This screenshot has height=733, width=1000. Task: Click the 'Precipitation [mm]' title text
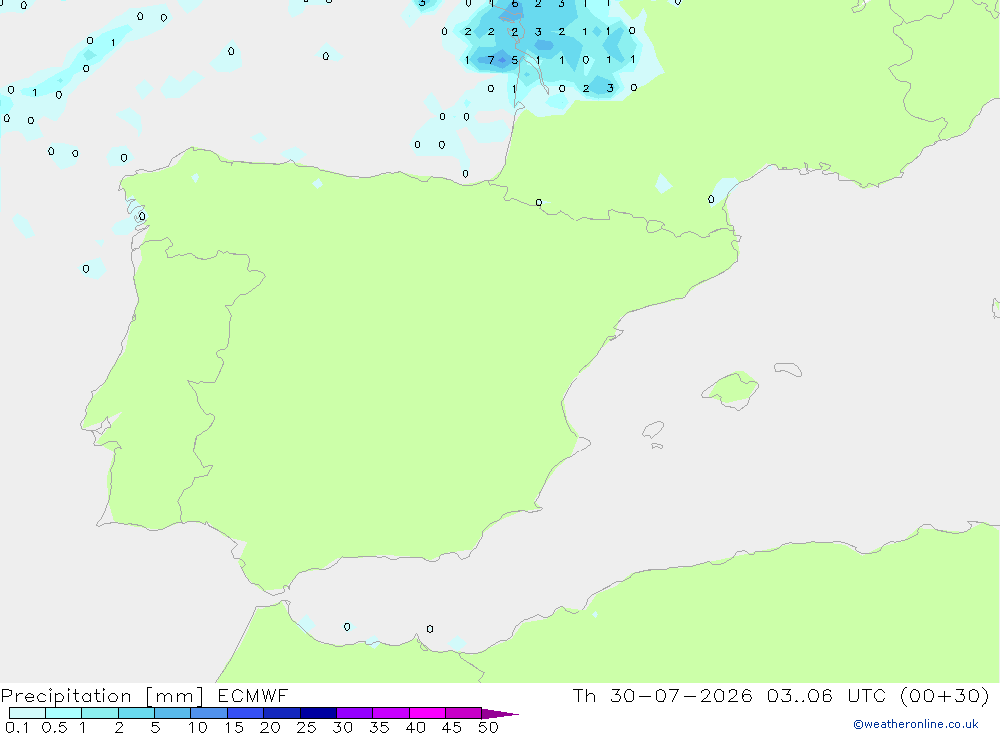coord(102,696)
